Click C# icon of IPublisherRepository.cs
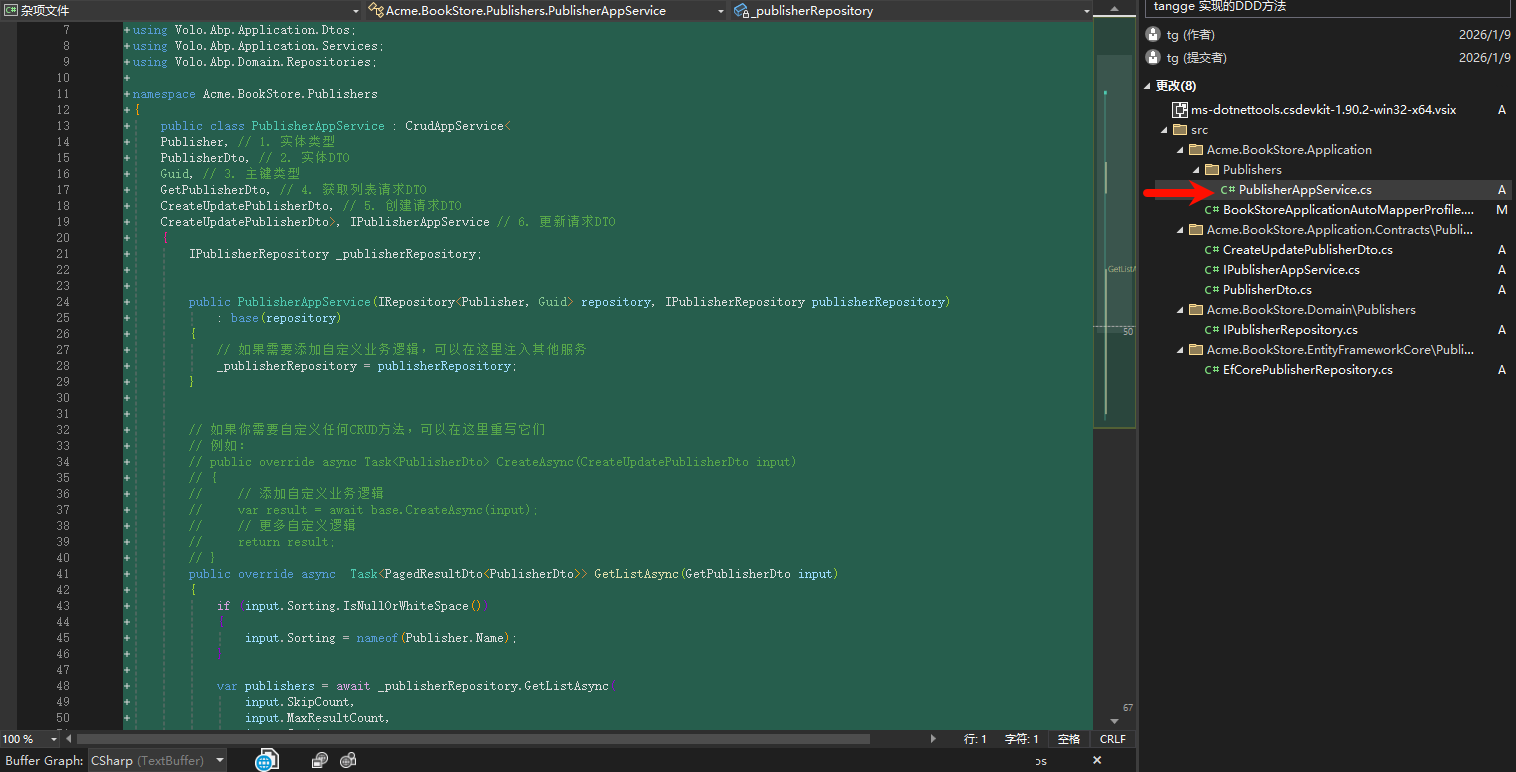This screenshot has width=1516, height=772. [1212, 330]
